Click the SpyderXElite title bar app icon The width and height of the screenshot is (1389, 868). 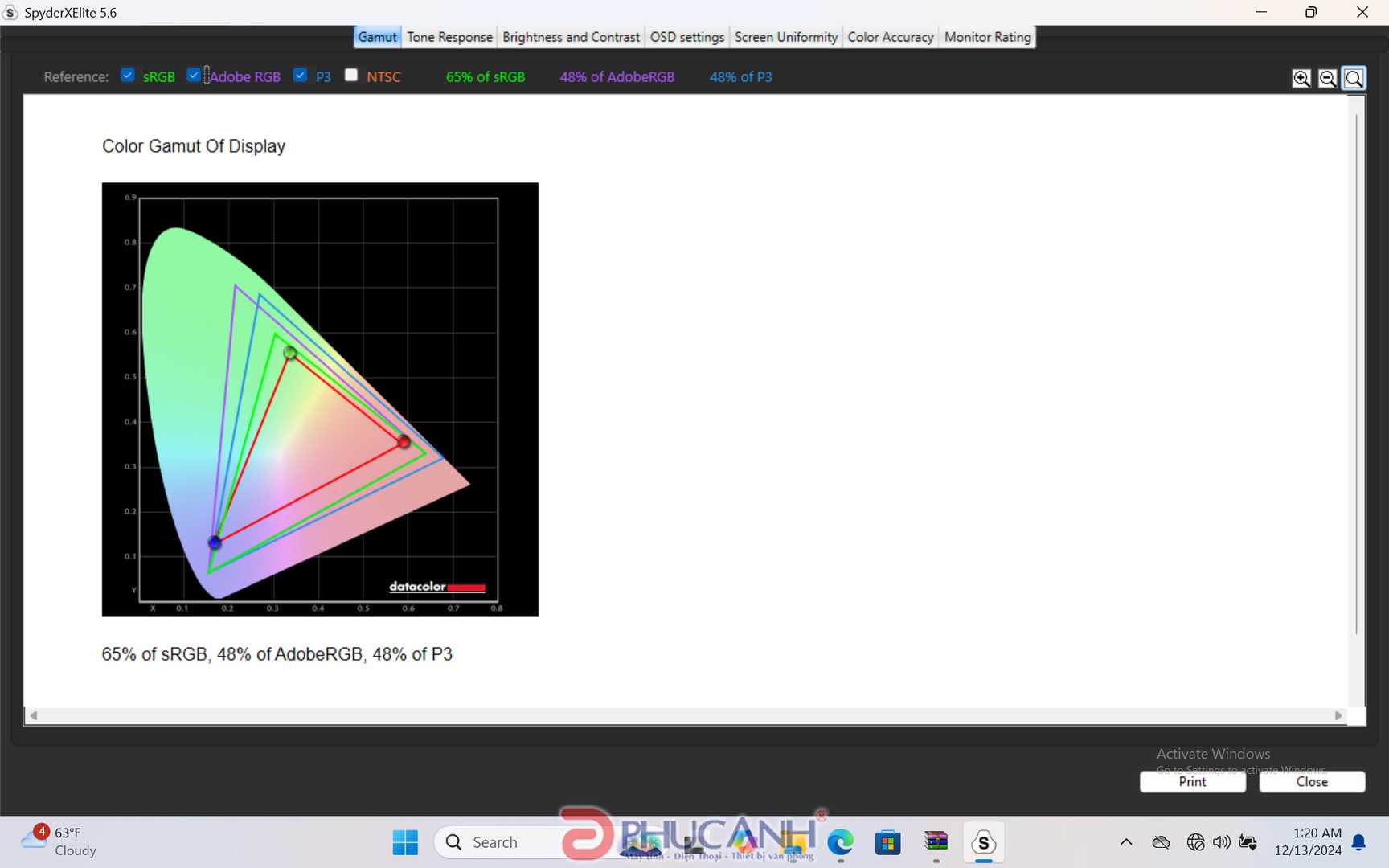click(10, 12)
